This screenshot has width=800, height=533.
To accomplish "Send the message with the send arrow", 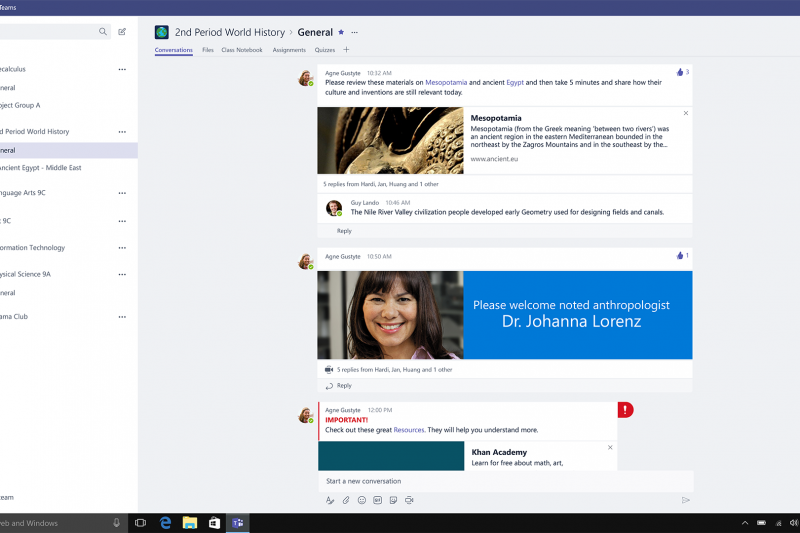I will tap(685, 500).
